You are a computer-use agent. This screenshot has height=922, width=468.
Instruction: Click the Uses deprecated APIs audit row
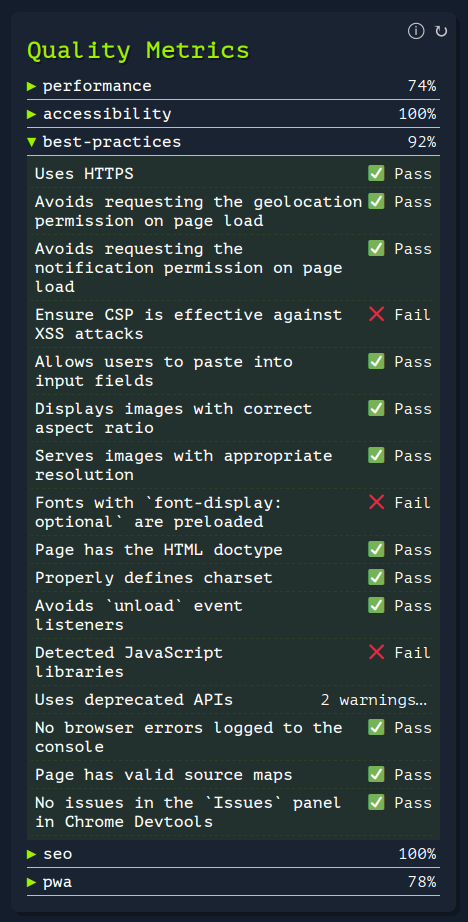233,700
